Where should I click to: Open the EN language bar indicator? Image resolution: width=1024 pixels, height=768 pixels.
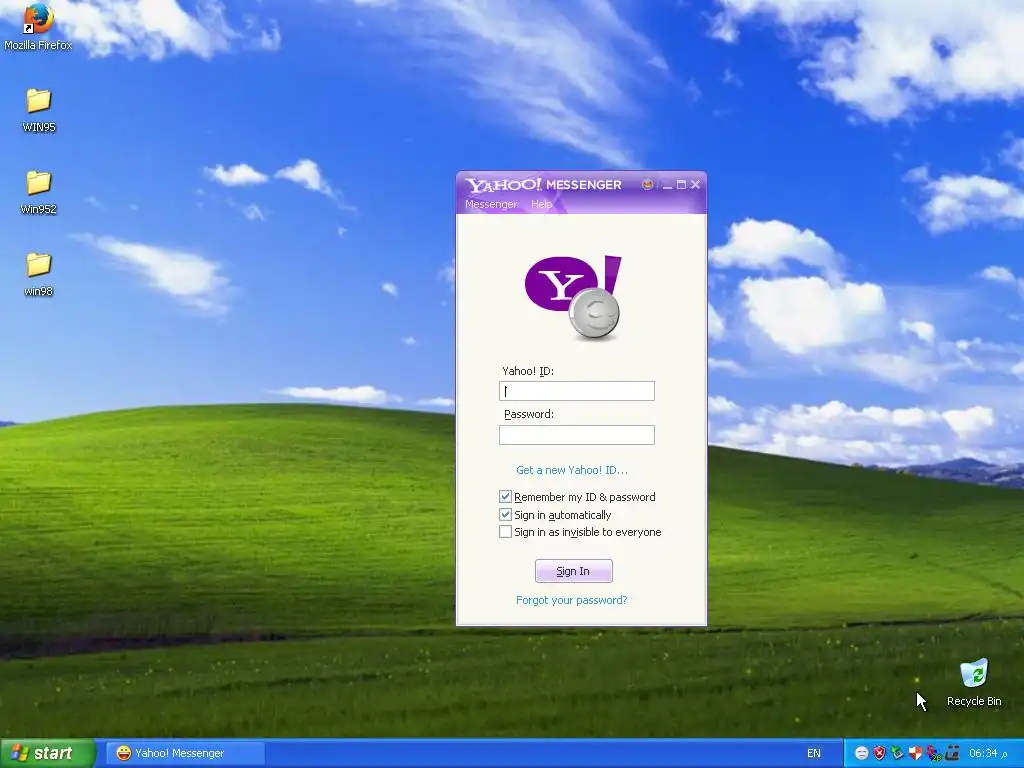(x=814, y=753)
